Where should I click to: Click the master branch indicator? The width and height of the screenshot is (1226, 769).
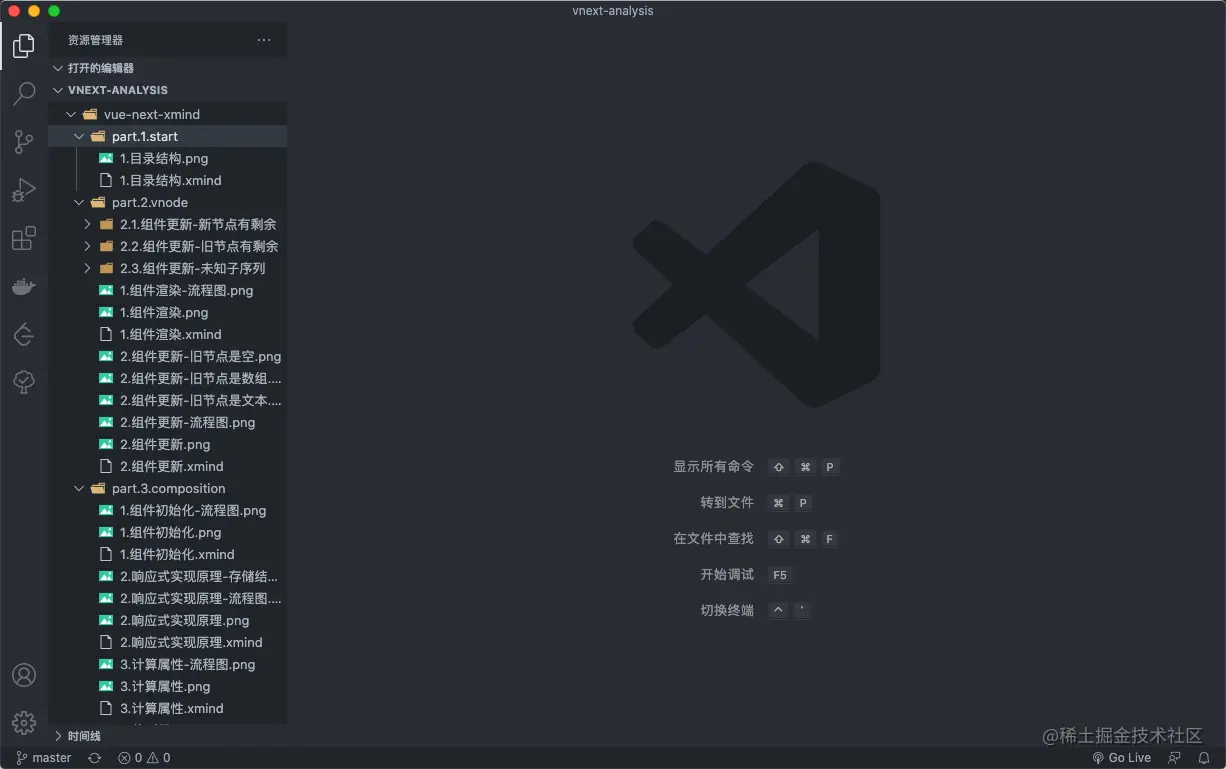41,757
